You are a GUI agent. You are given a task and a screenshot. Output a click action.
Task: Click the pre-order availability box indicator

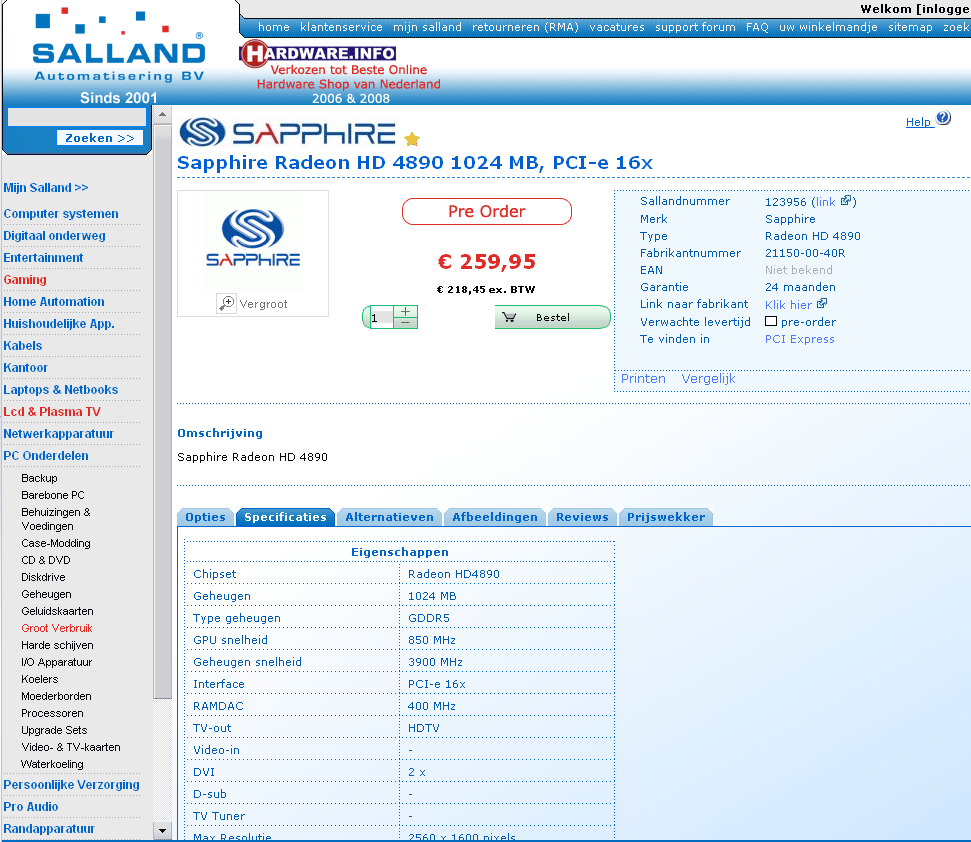click(x=770, y=321)
